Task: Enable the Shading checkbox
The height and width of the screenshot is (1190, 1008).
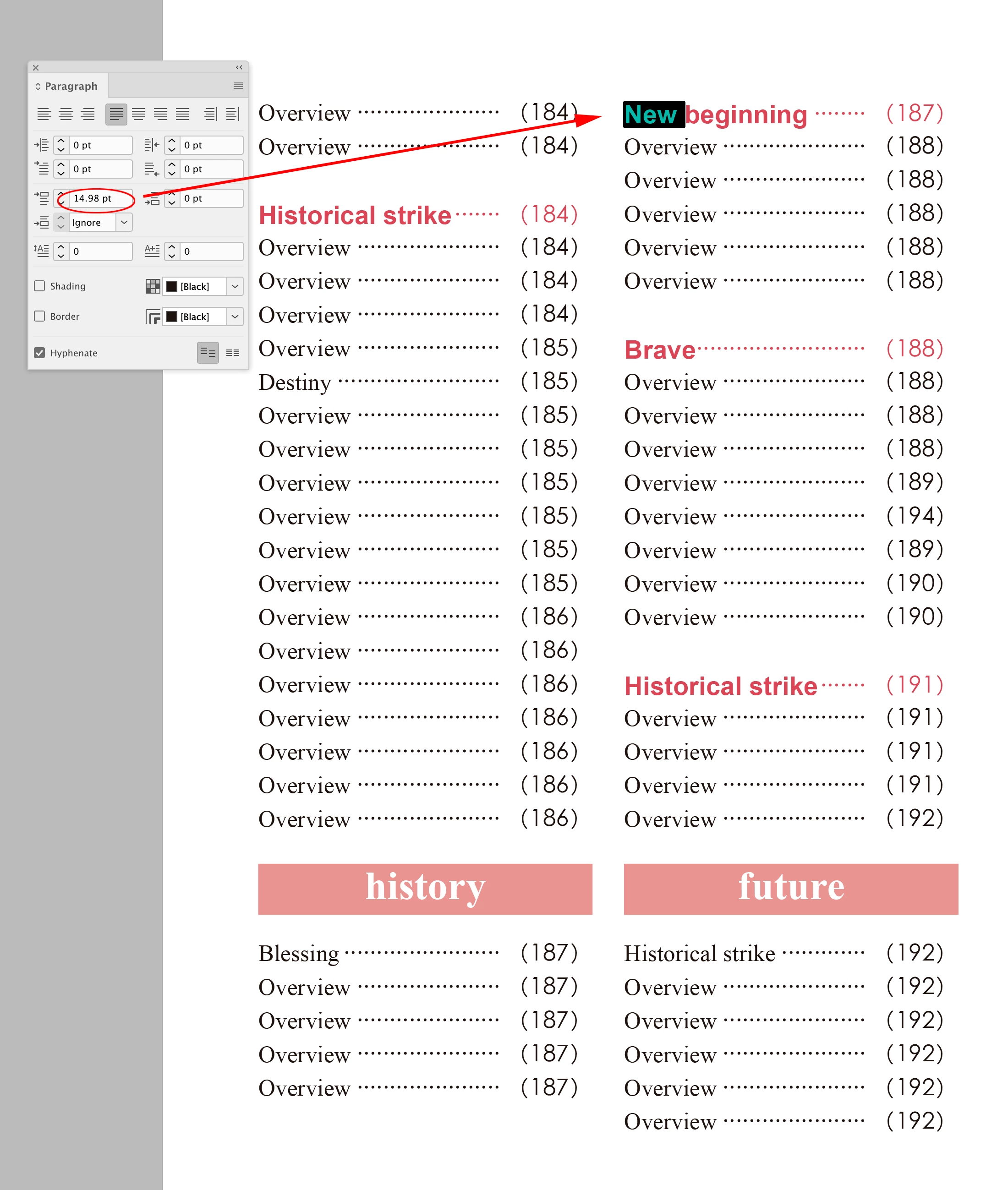Action: click(x=39, y=286)
